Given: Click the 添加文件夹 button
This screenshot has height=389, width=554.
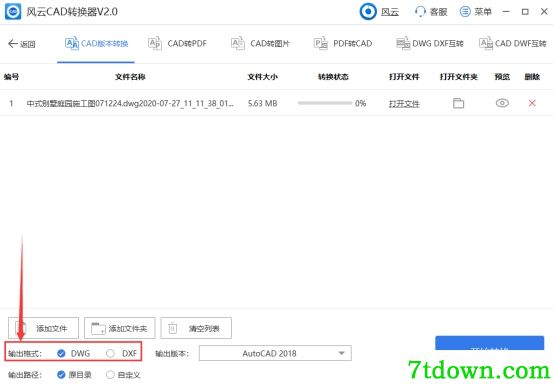Looking at the screenshot, I should click(x=120, y=328).
